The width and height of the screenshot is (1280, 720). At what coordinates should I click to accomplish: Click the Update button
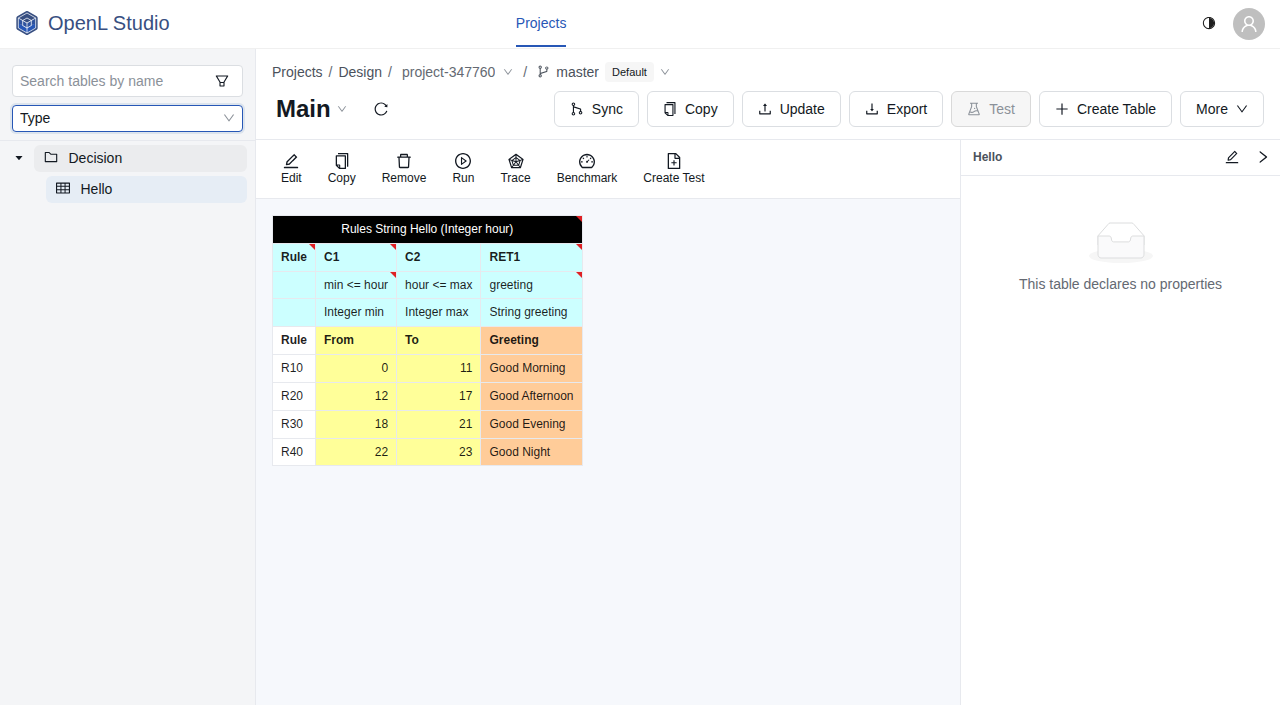tap(791, 109)
